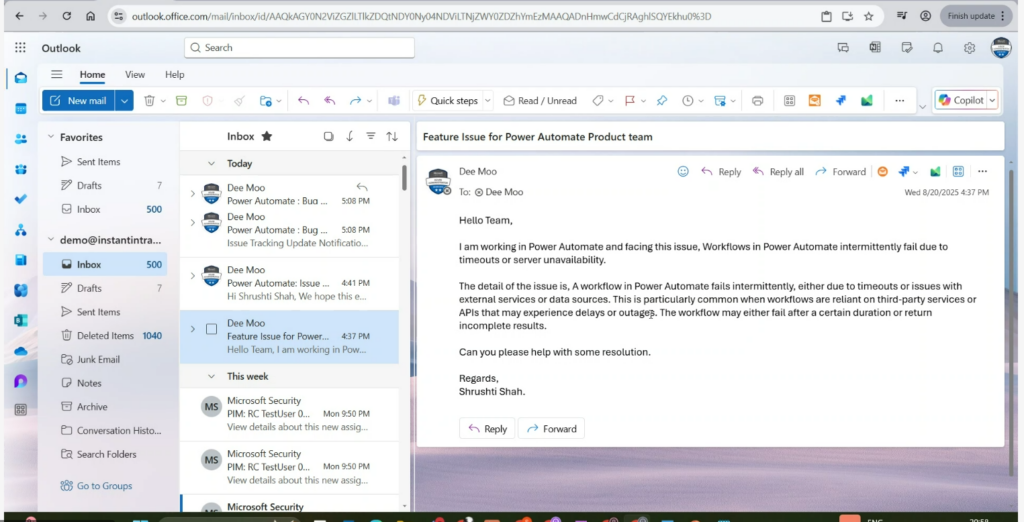Pin the message using the pin icon
The image size is (1024, 522).
click(x=662, y=101)
